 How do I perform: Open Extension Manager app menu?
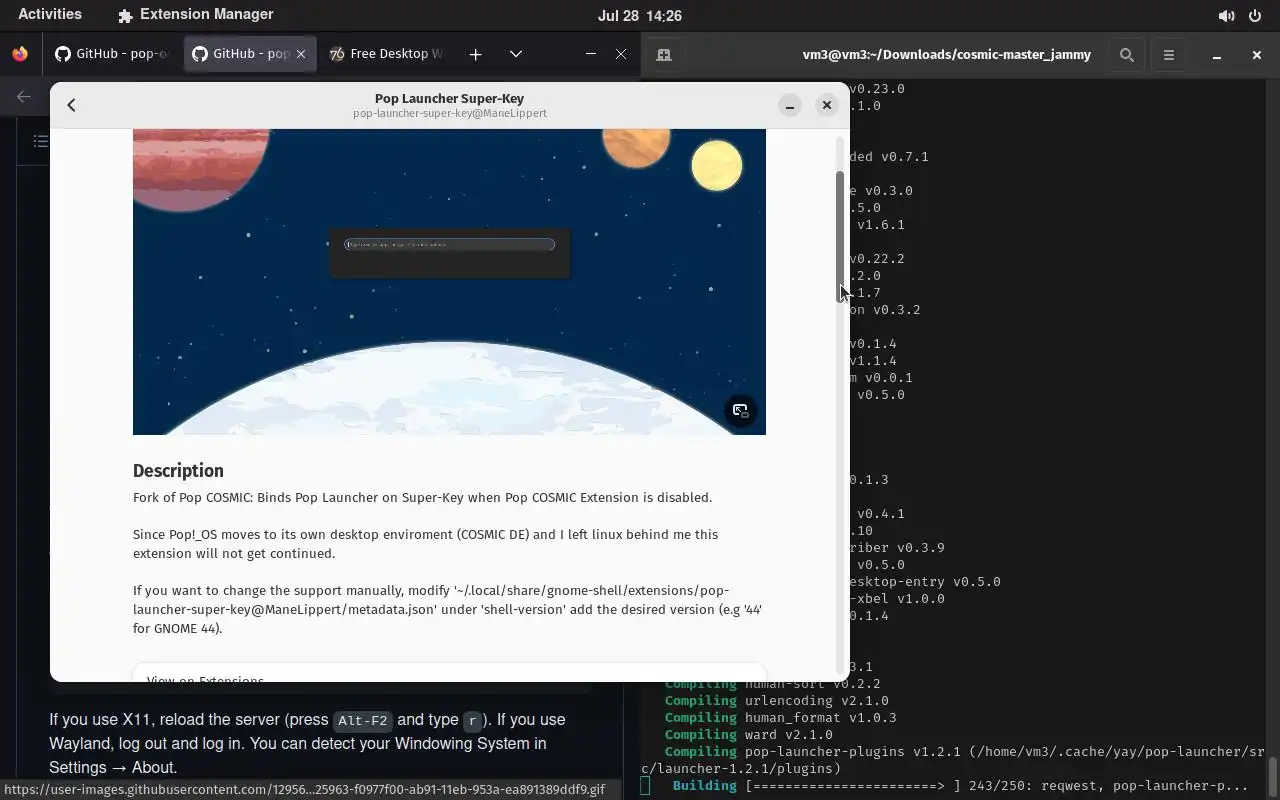(195, 15)
